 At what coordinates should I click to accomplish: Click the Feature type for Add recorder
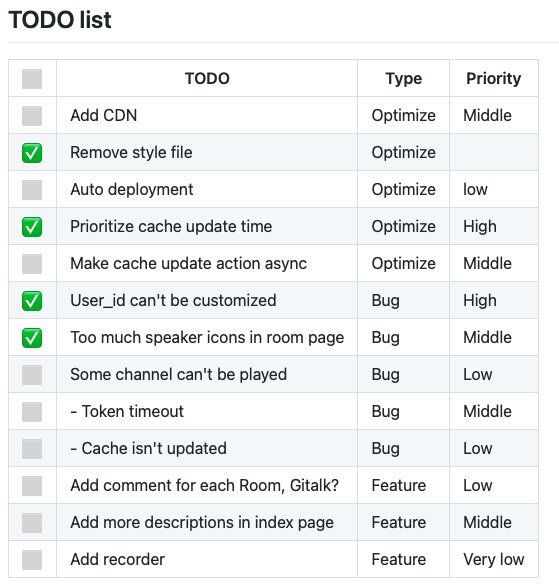[399, 560]
